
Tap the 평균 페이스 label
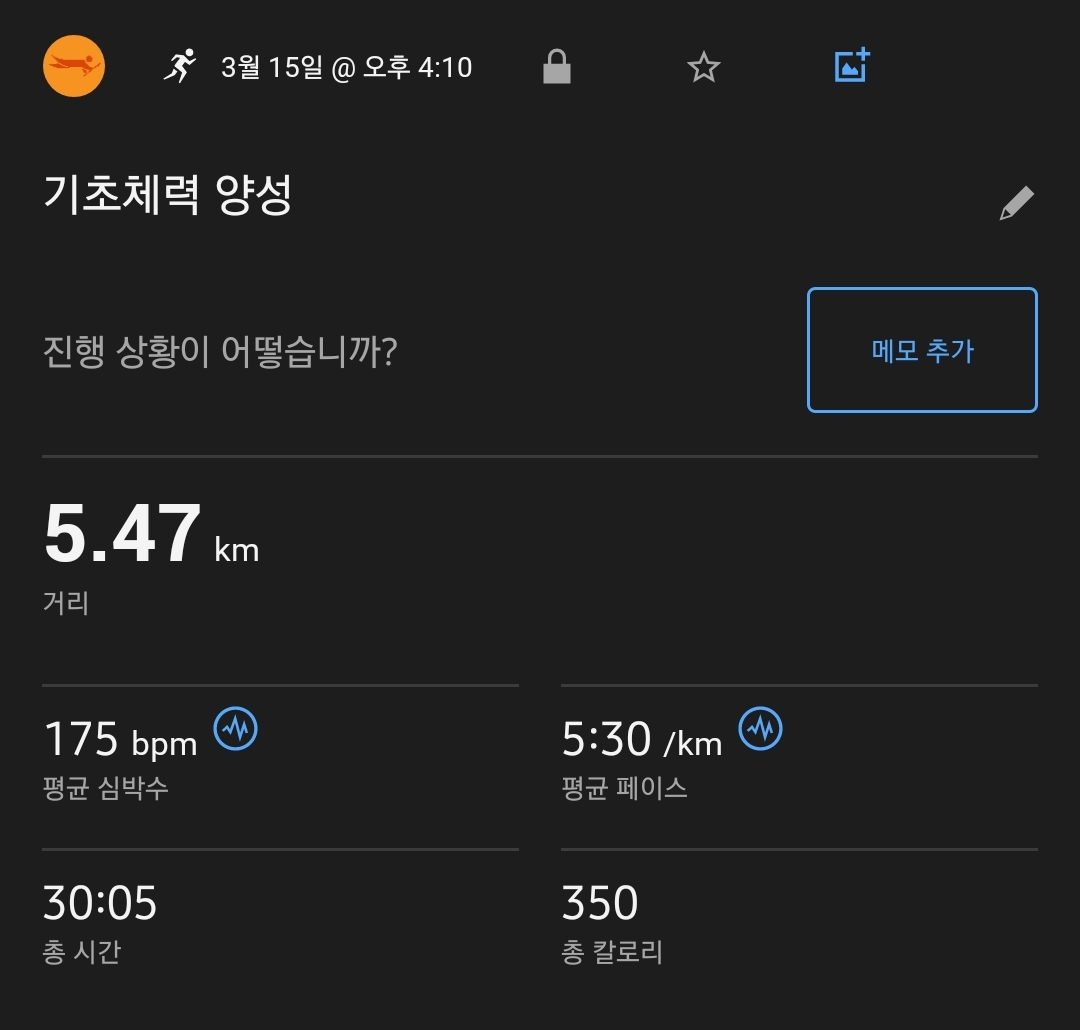[624, 788]
